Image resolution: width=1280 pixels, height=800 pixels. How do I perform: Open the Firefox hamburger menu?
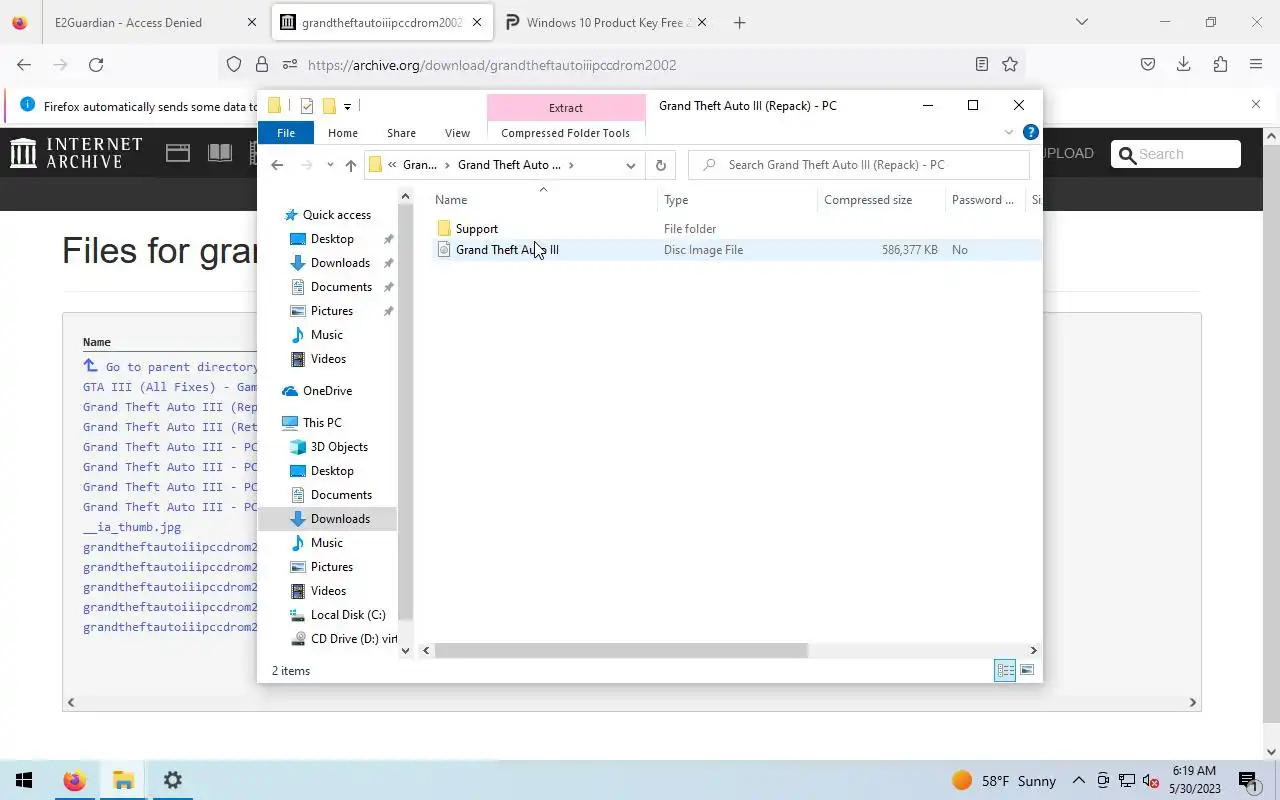[x=1256, y=65]
